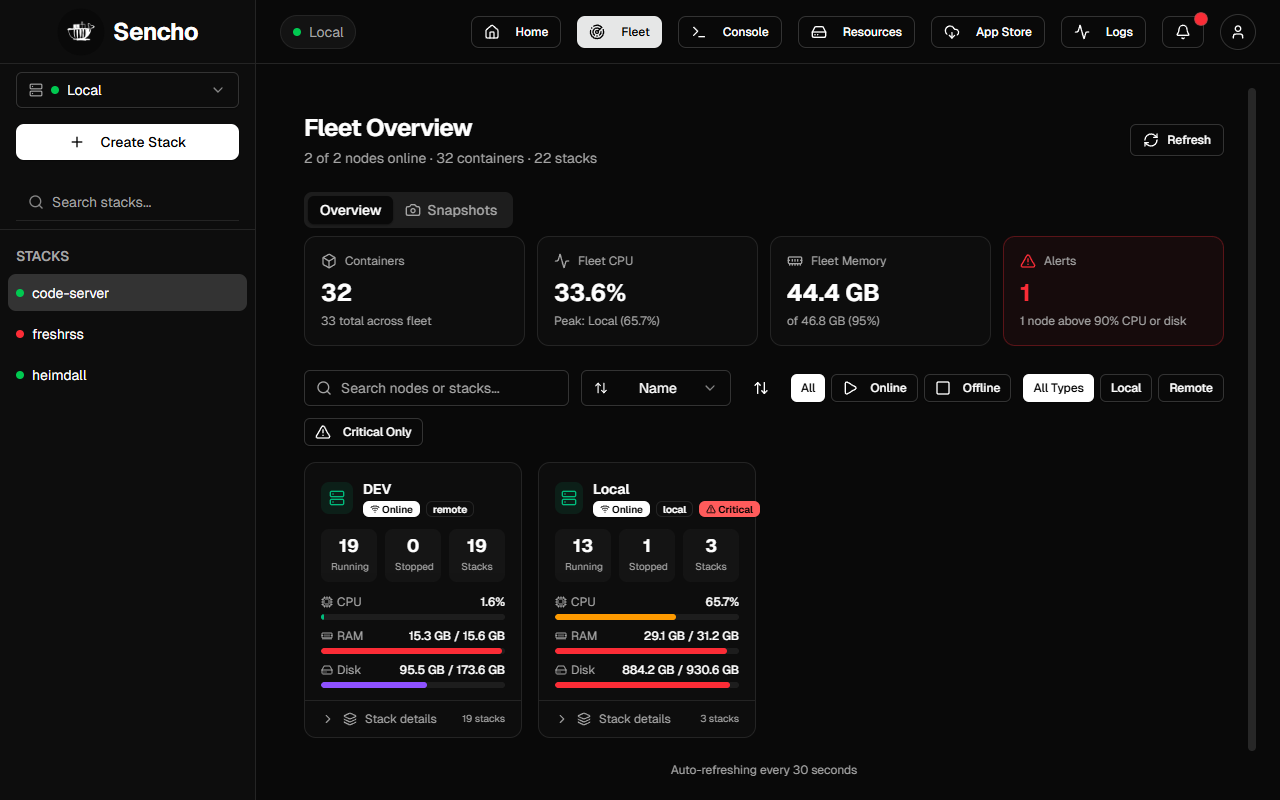Click the Create Stack button

click(x=127, y=142)
